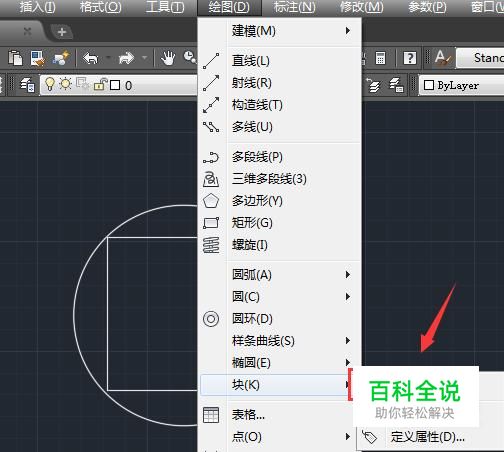The height and width of the screenshot is (452, 504).
Task: Open the Layer Properties Manager icon
Action: click(27, 85)
